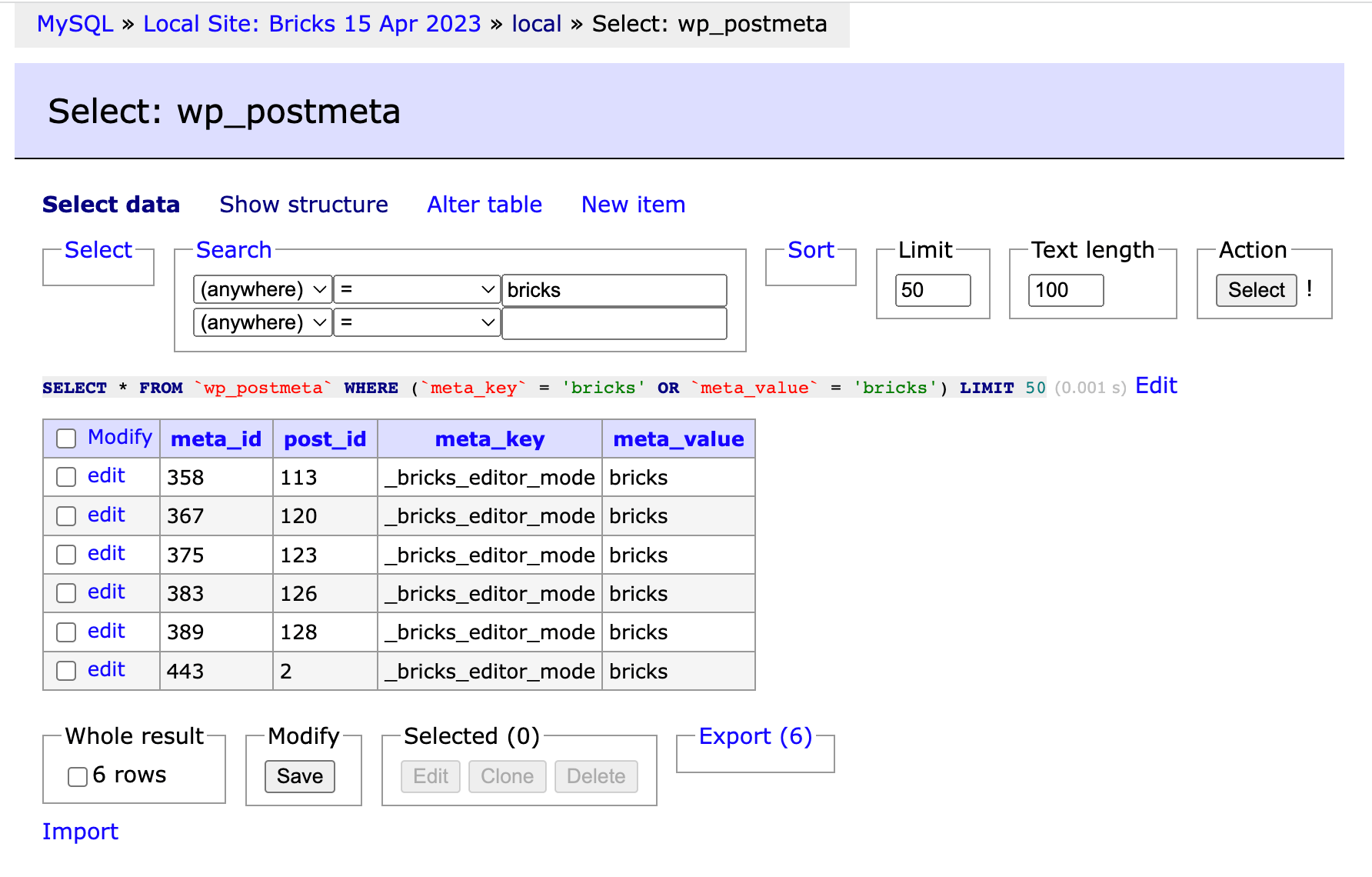Open the Select data tab
The height and width of the screenshot is (877, 1372).
click(x=111, y=205)
